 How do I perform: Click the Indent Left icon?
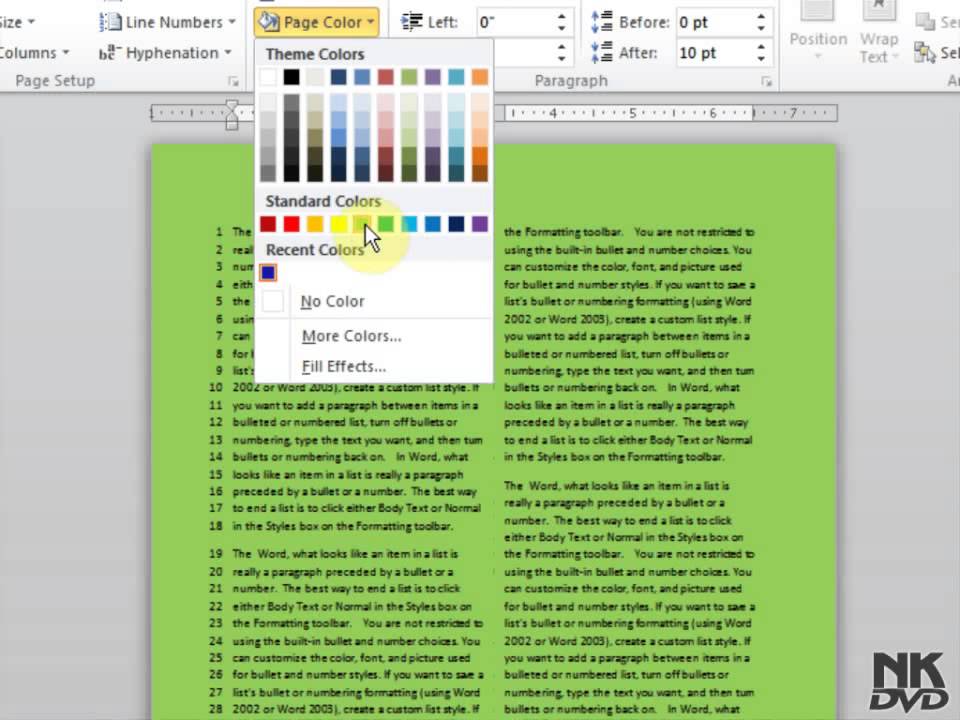pyautogui.click(x=411, y=23)
